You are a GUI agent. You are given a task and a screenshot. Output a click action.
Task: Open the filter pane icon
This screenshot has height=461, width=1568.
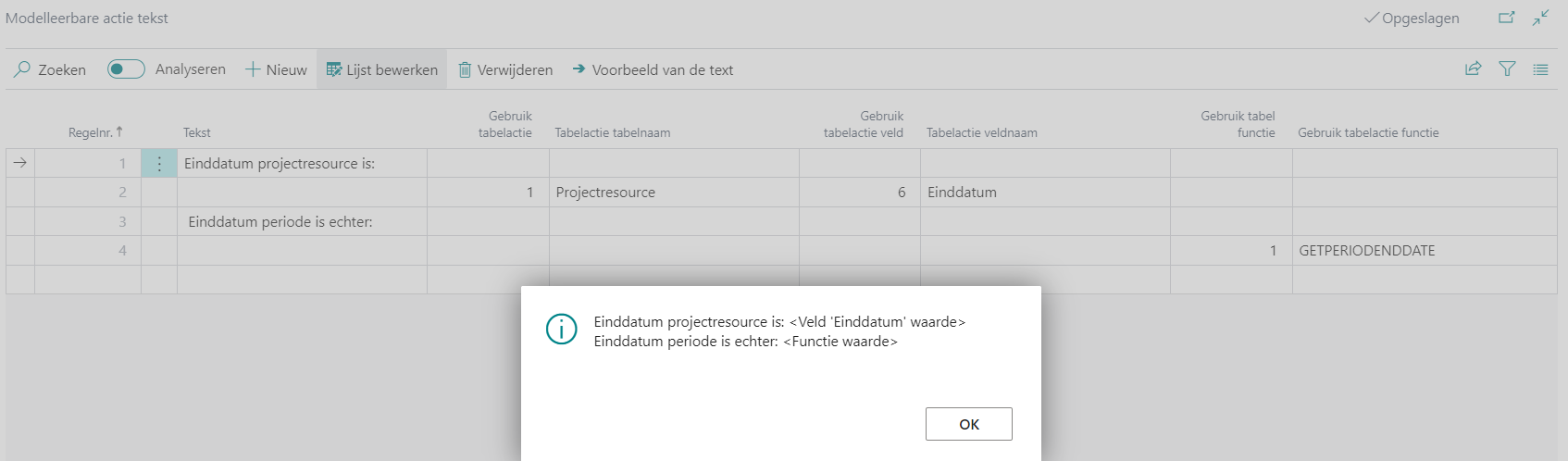[x=1507, y=69]
